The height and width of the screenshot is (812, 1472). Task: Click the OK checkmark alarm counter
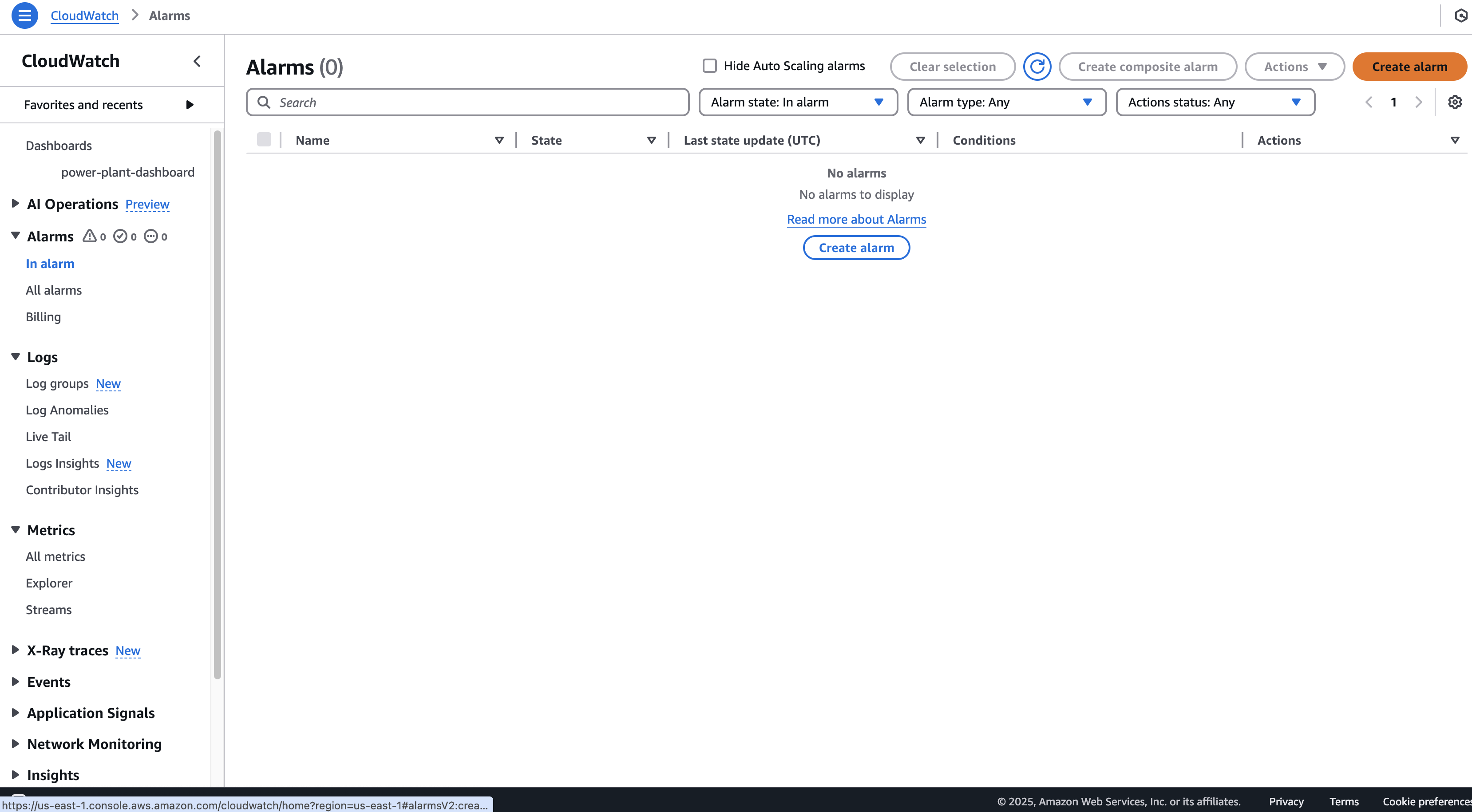coord(125,237)
